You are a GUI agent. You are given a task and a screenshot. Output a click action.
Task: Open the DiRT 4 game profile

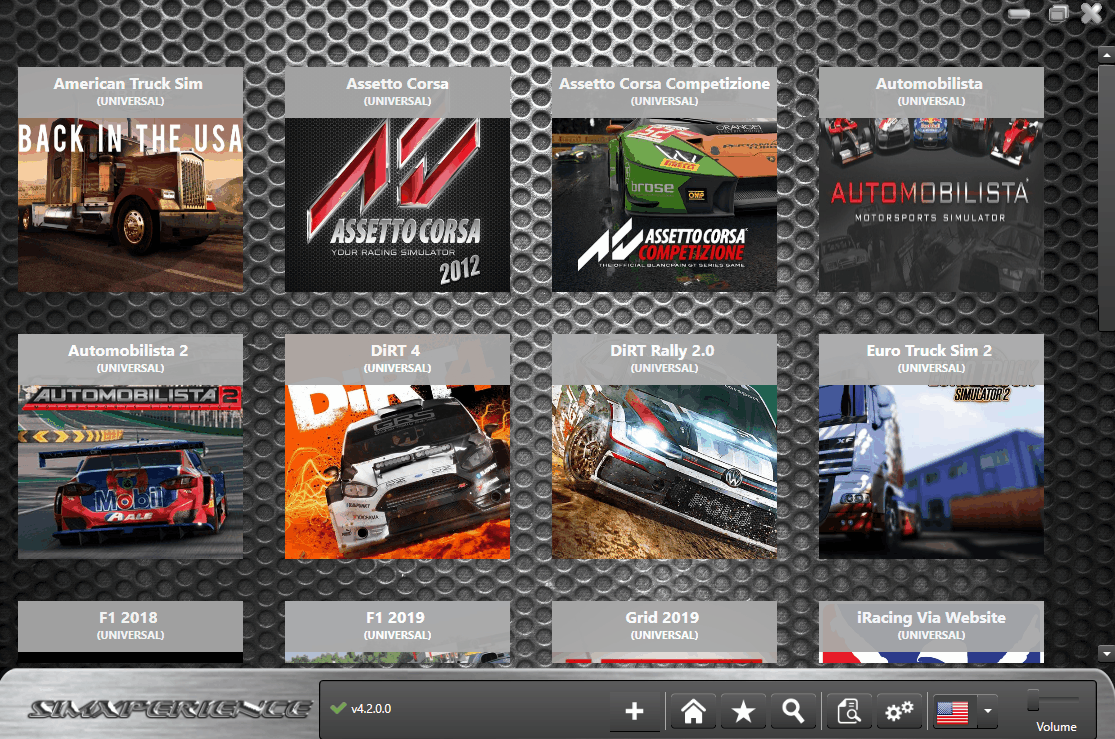[397, 447]
